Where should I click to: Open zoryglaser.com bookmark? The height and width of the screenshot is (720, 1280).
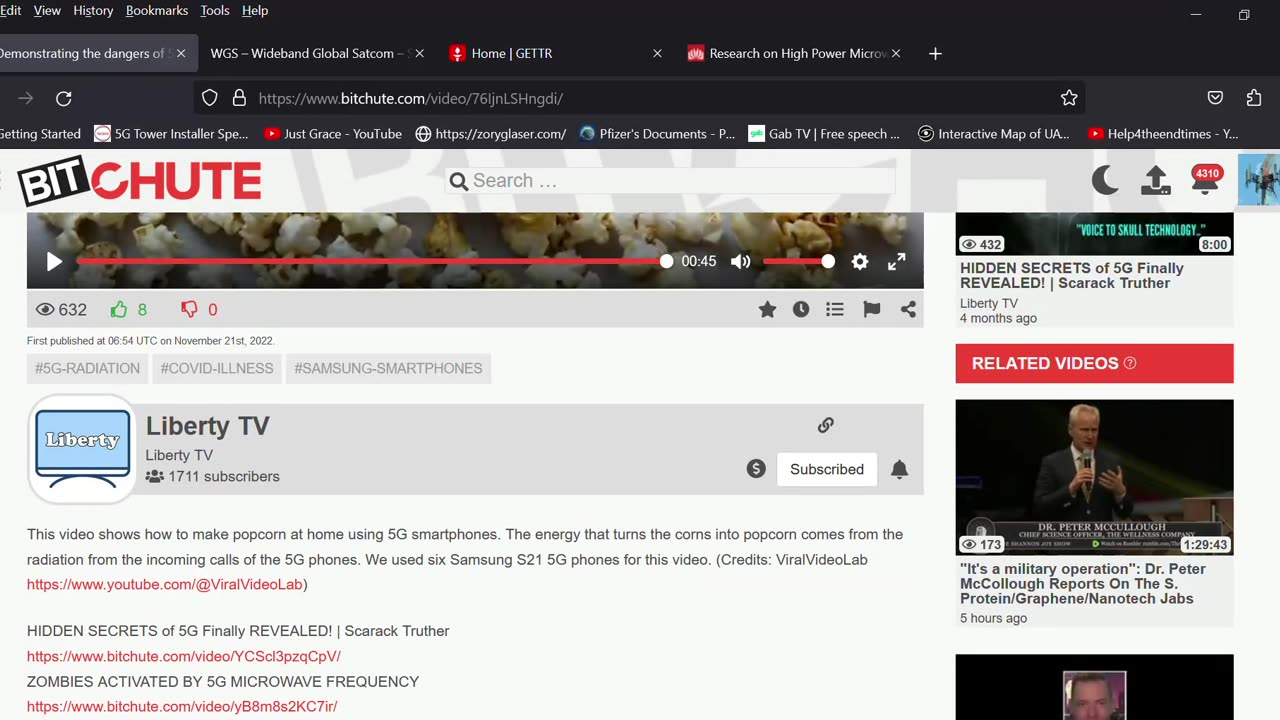pyautogui.click(x=490, y=134)
